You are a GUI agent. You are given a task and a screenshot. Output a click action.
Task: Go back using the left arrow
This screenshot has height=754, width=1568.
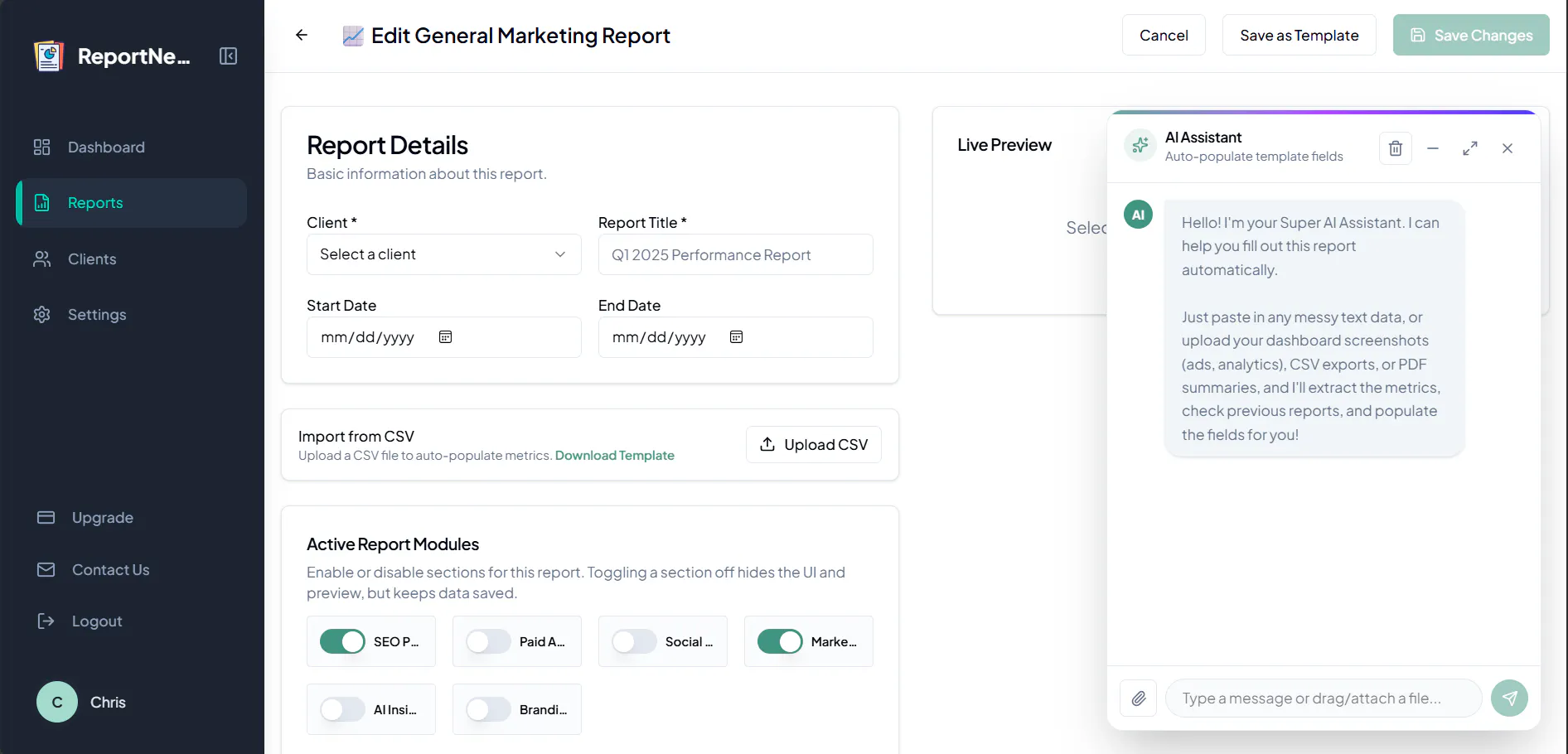[302, 35]
